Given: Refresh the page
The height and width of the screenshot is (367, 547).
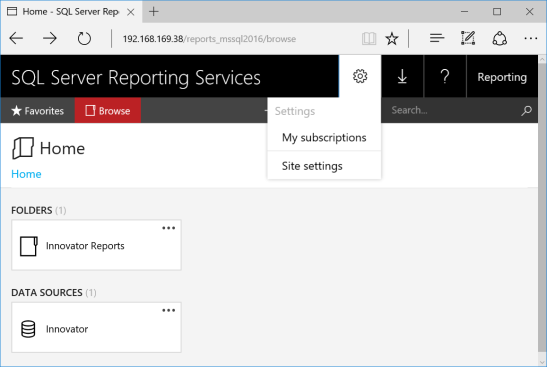Looking at the screenshot, I should 84,38.
